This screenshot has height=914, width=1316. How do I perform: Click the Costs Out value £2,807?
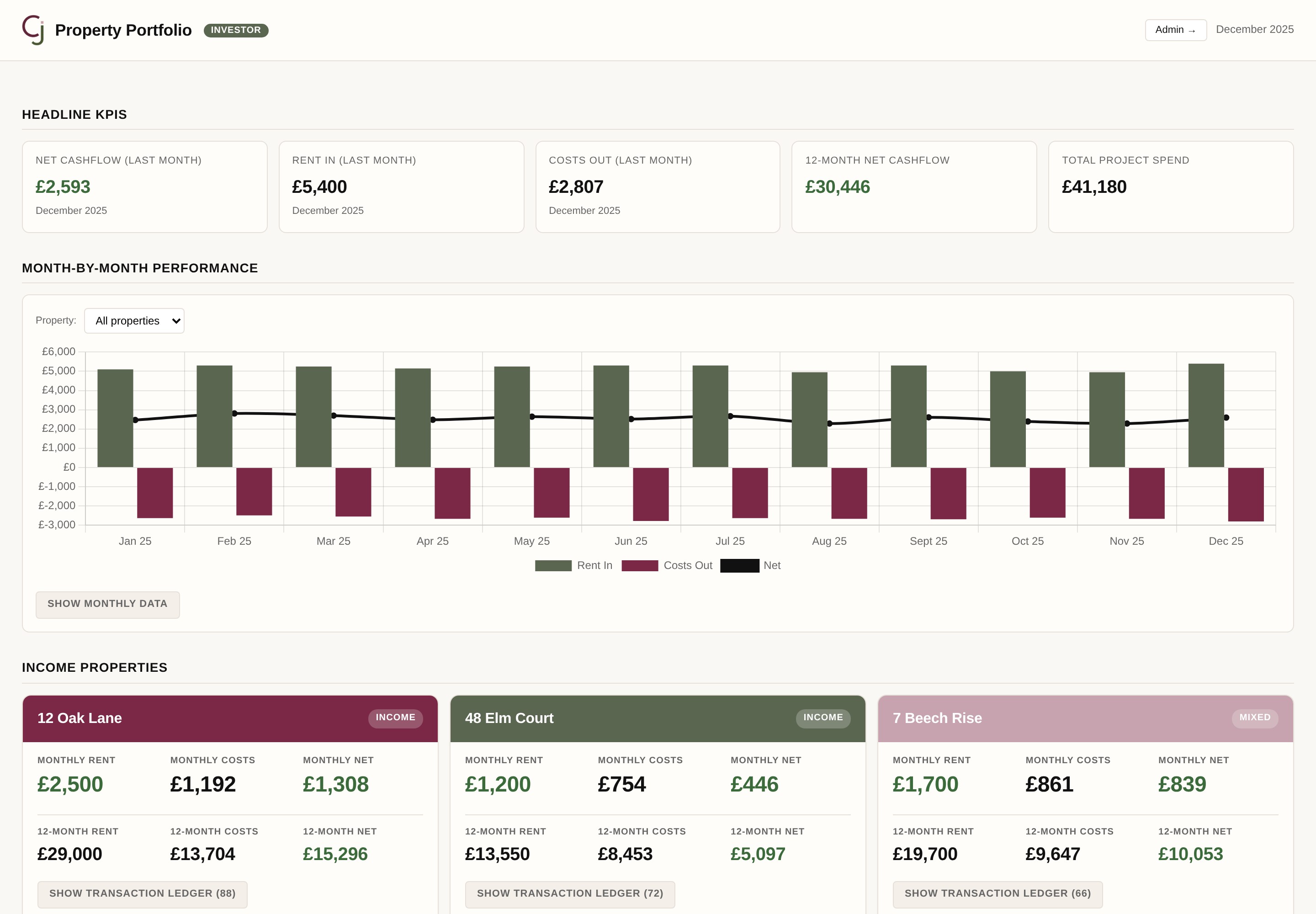pos(576,187)
